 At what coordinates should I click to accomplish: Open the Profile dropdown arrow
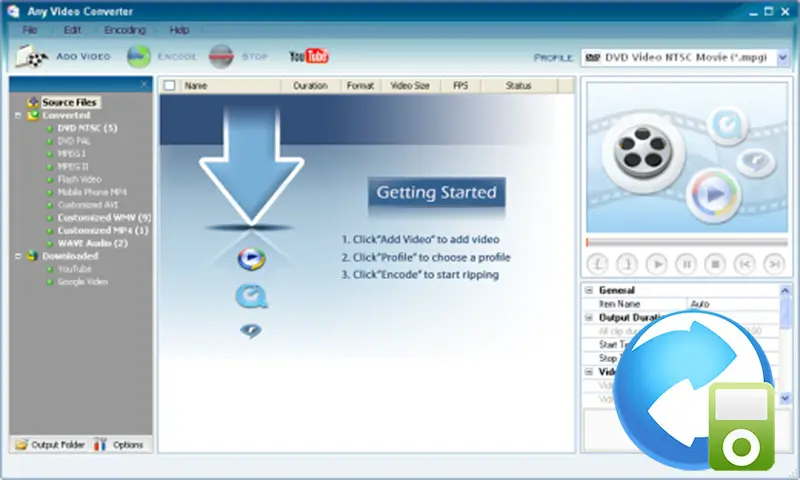pyautogui.click(x=783, y=58)
